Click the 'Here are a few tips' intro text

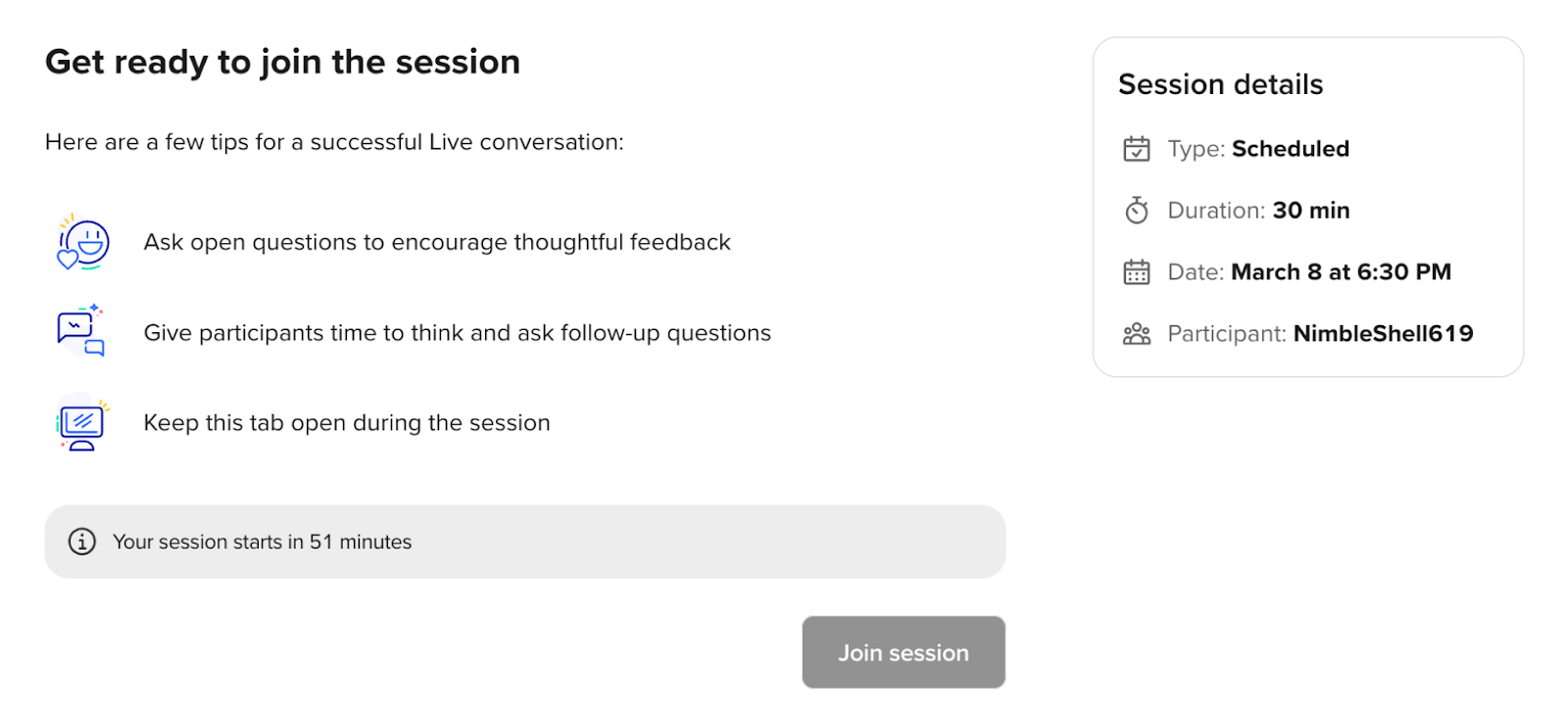point(334,142)
